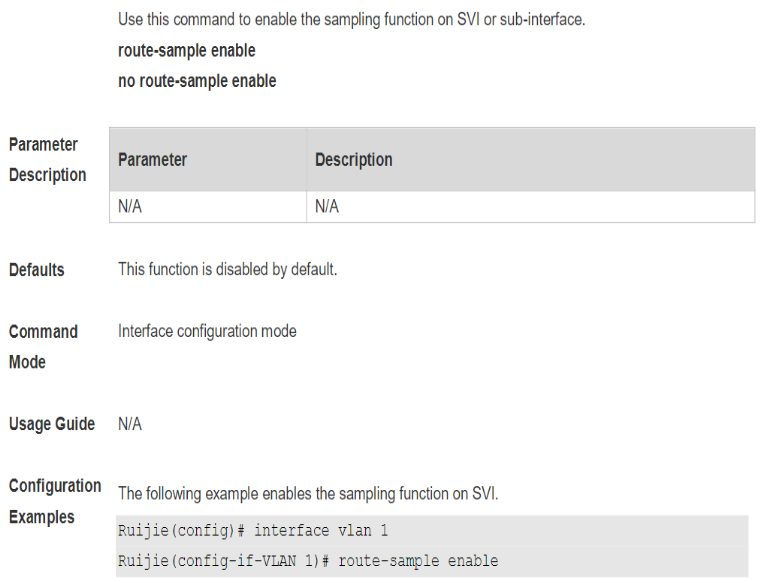The width and height of the screenshot is (768, 583).
Task: Select the Parameter column header cell
Action: 208,160
